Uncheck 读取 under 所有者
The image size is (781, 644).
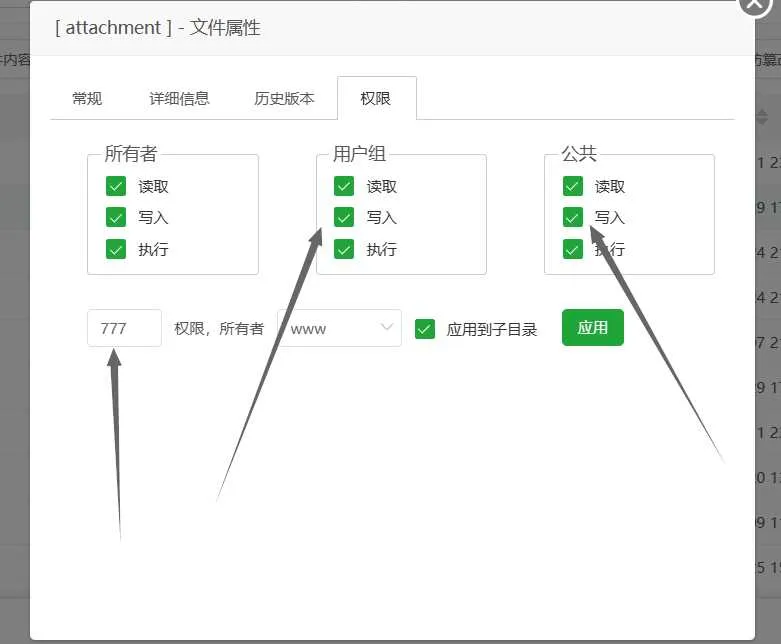point(116,186)
